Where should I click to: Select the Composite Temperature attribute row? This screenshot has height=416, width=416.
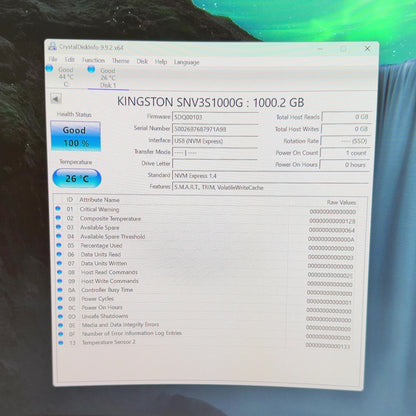pyautogui.click(x=206, y=219)
